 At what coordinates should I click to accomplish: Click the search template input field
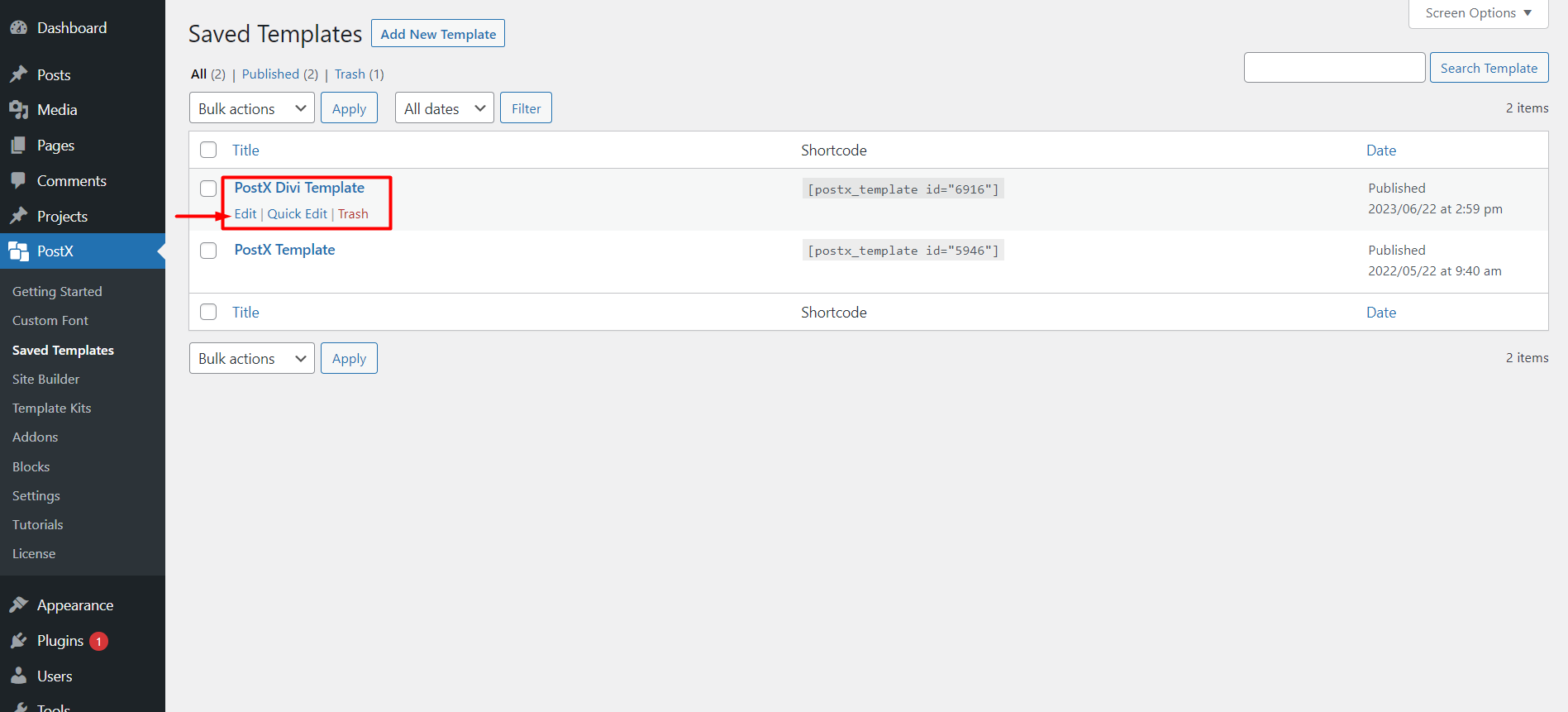click(x=1334, y=68)
